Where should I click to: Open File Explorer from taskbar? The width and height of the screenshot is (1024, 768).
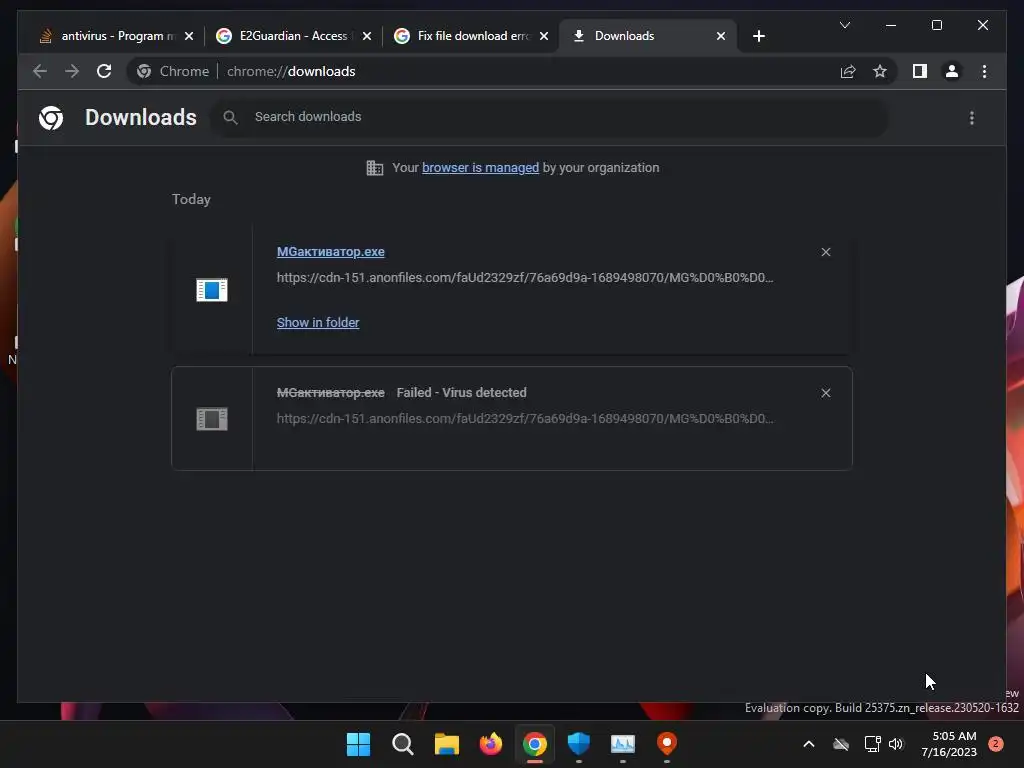(x=447, y=744)
